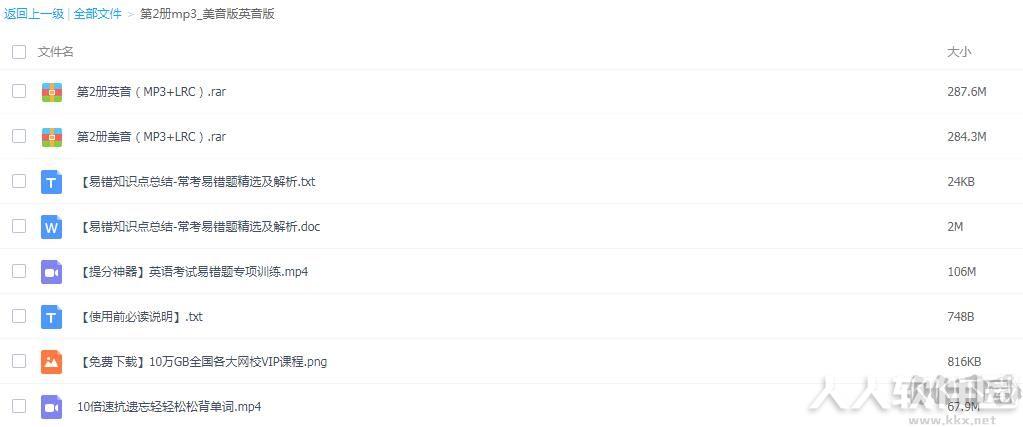Check the box for 第2册英音 rar file
This screenshot has height=427, width=1023.
[19, 91]
